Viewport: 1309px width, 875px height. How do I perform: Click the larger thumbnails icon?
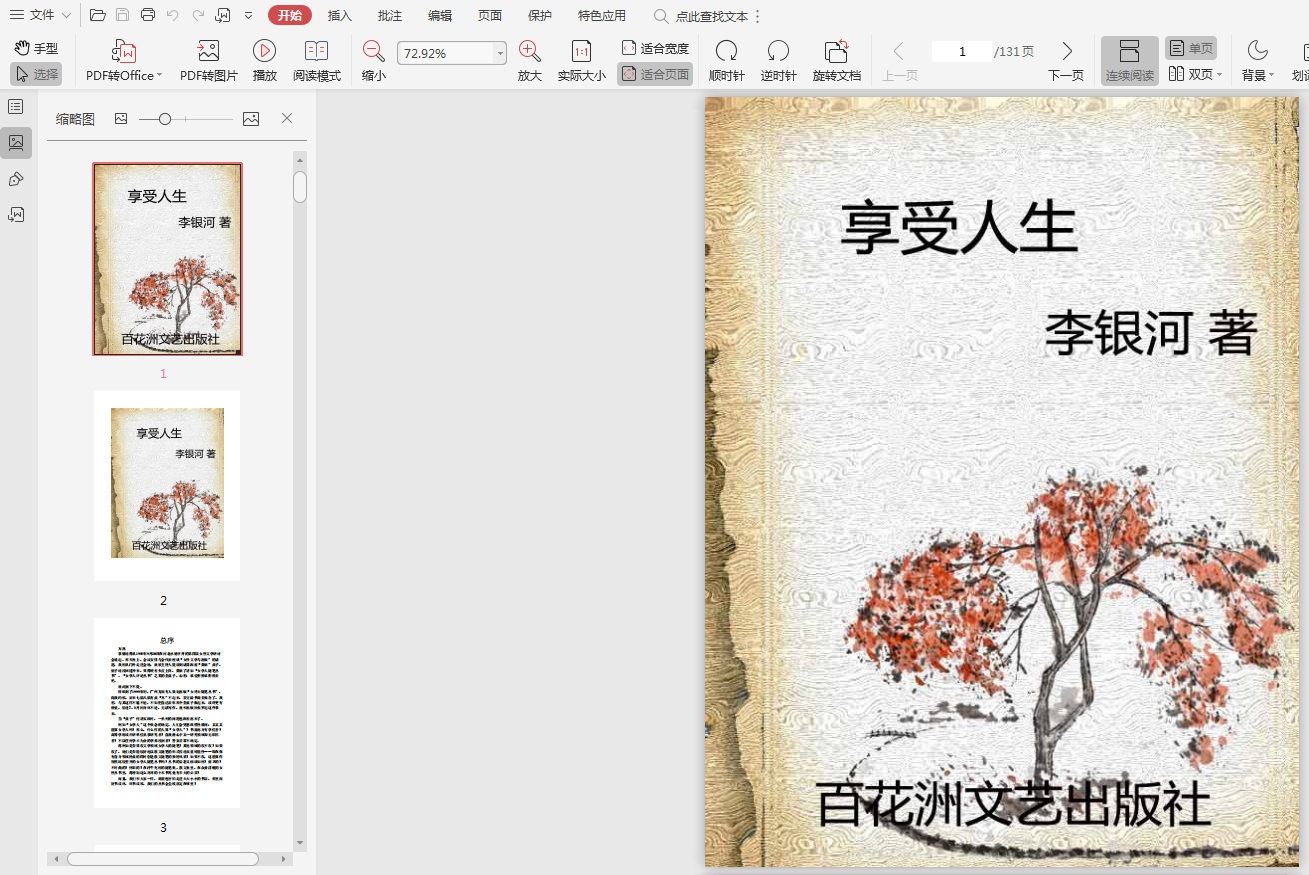[251, 119]
